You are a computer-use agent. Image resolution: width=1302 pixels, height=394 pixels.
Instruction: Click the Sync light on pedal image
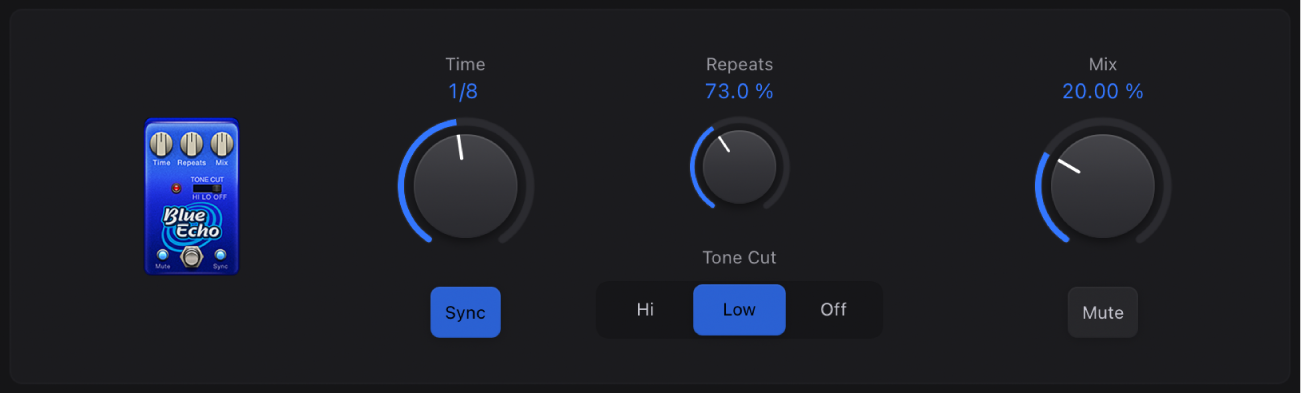[x=220, y=255]
